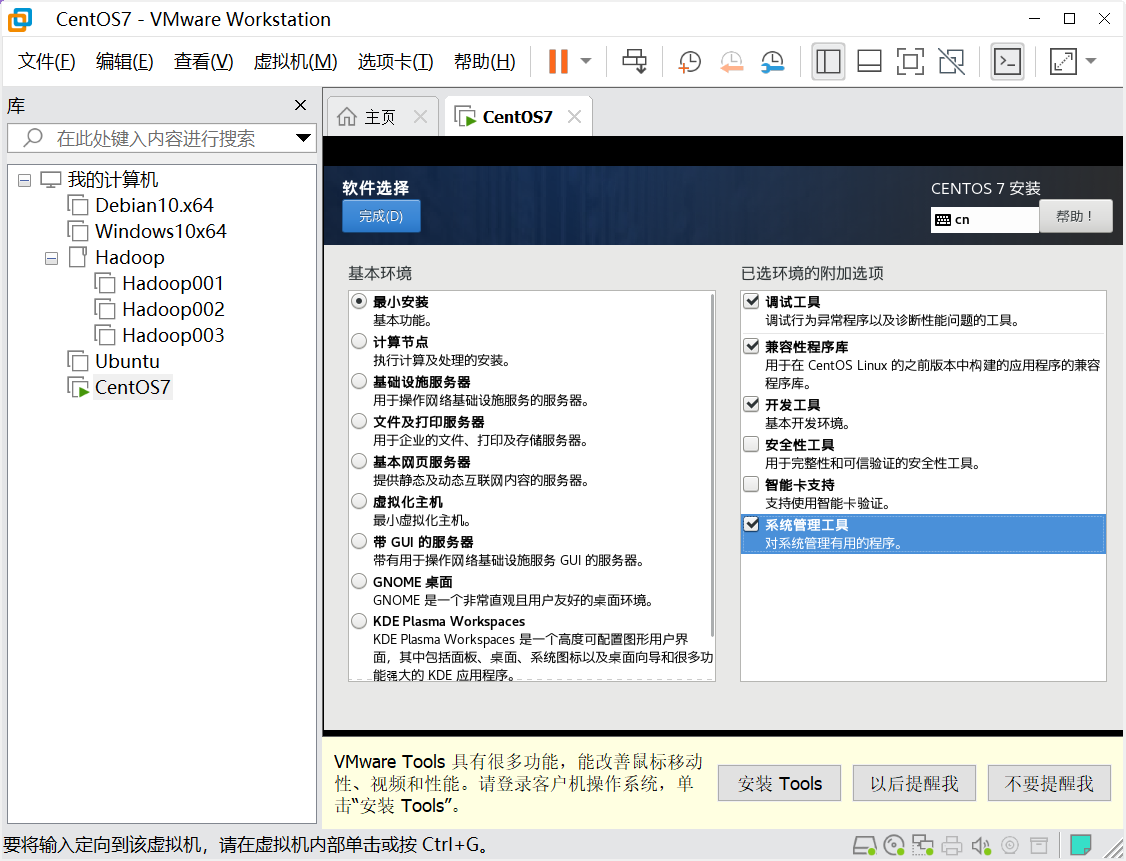Toggle the thumbnail bar view icon
This screenshot has height=861, width=1126.
(x=870, y=61)
